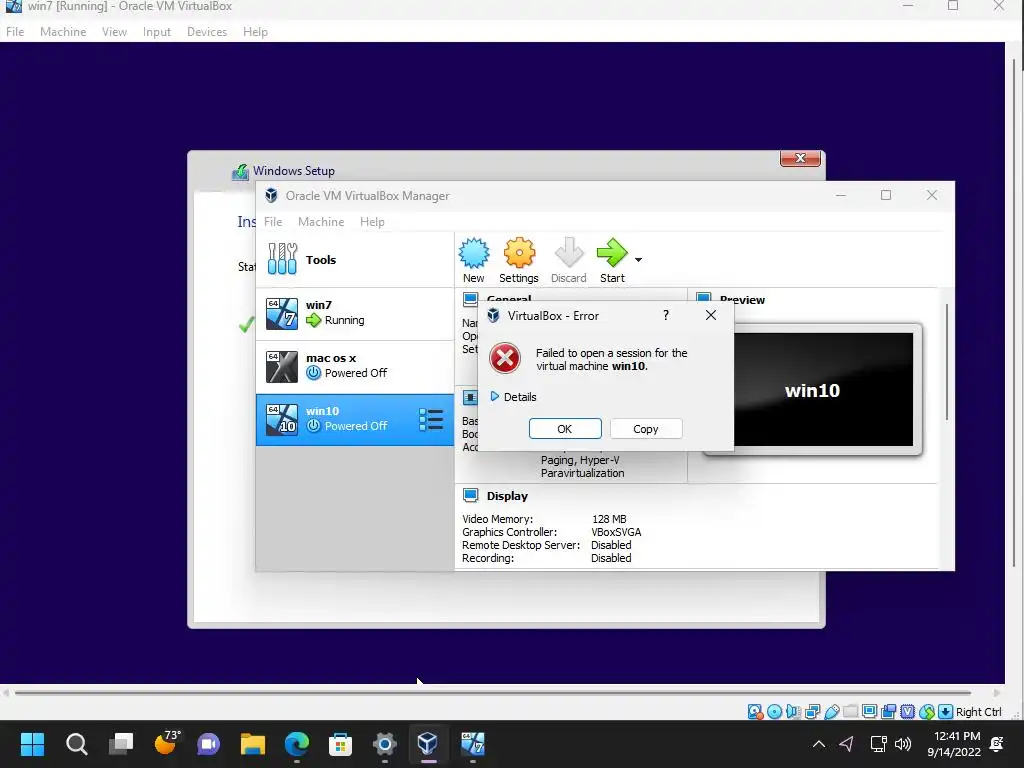The image size is (1024, 768).
Task: Select the mac os x machine entry
Action: [x=355, y=366]
